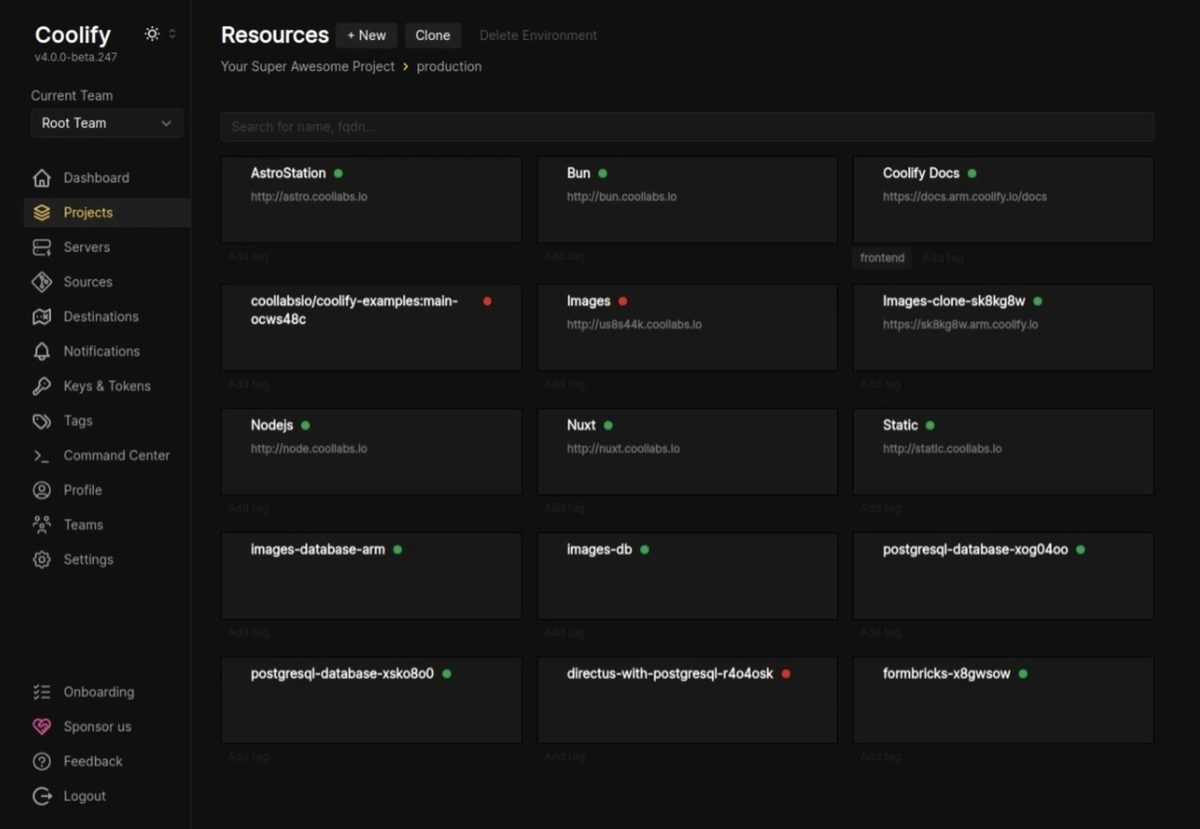1200x829 pixels.
Task: Click the Destinations icon
Action: point(42,317)
